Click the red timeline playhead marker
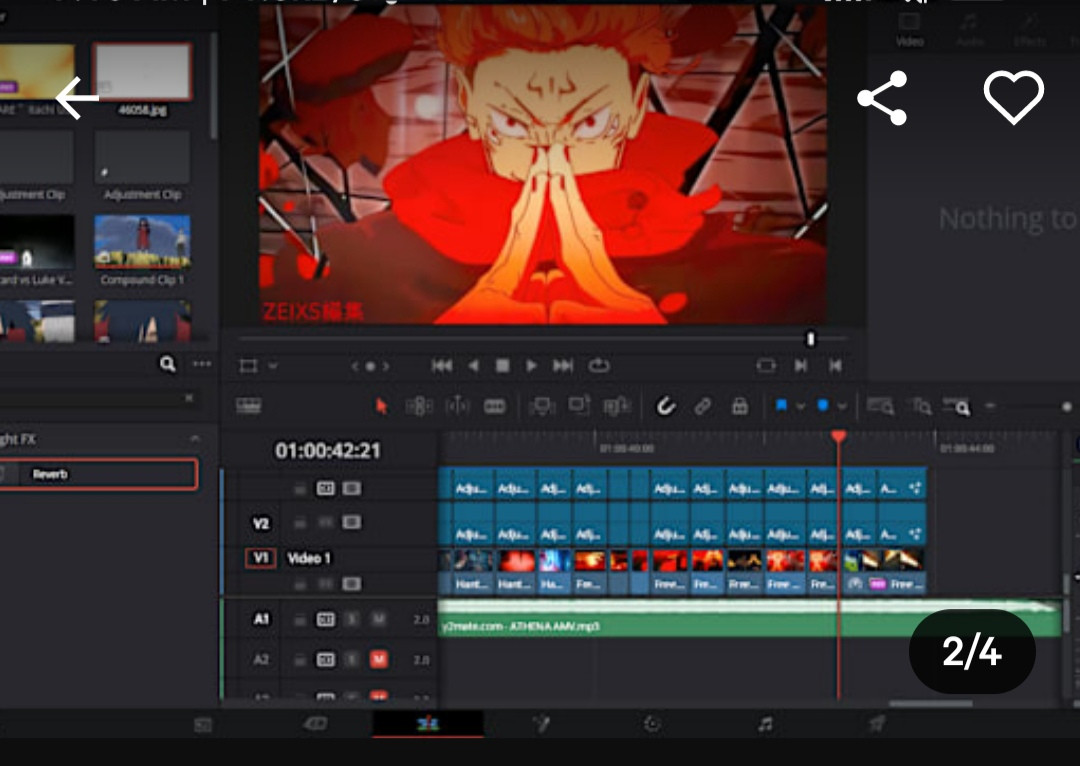 [x=838, y=437]
